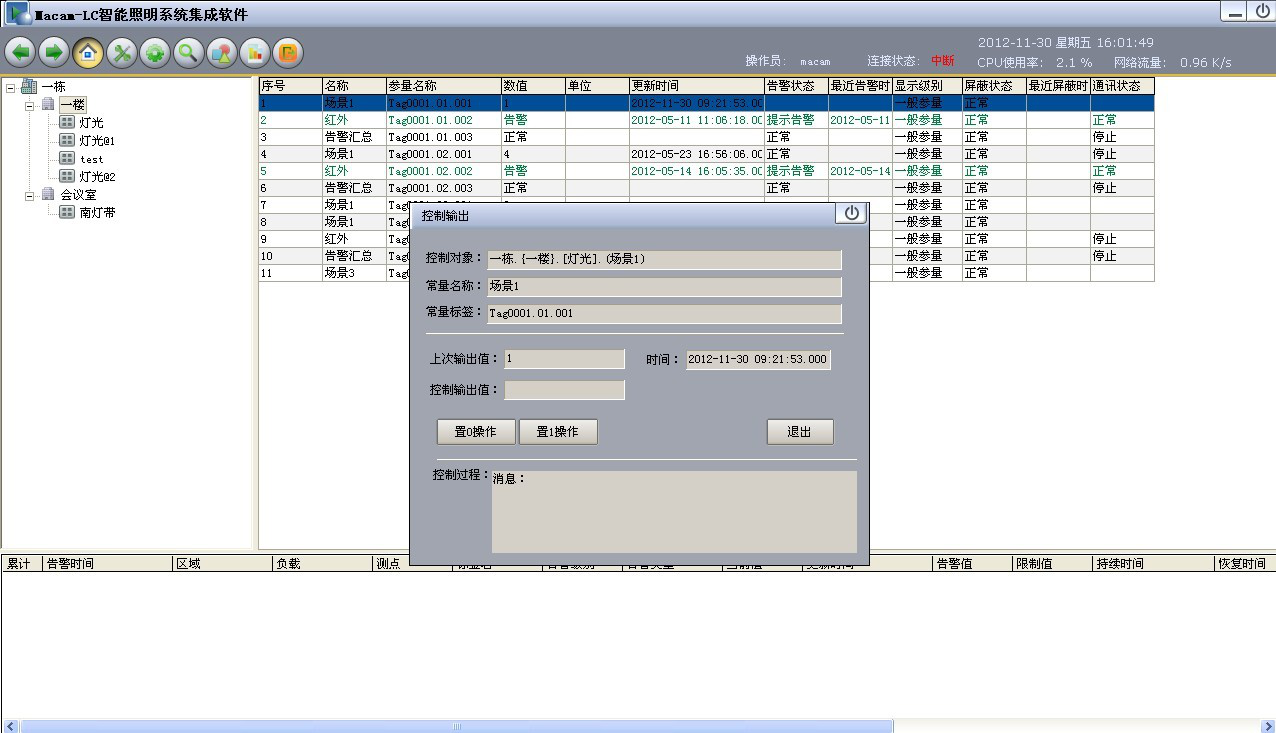Select the test node in the tree
Image resolution: width=1276 pixels, height=733 pixels.
coord(90,158)
